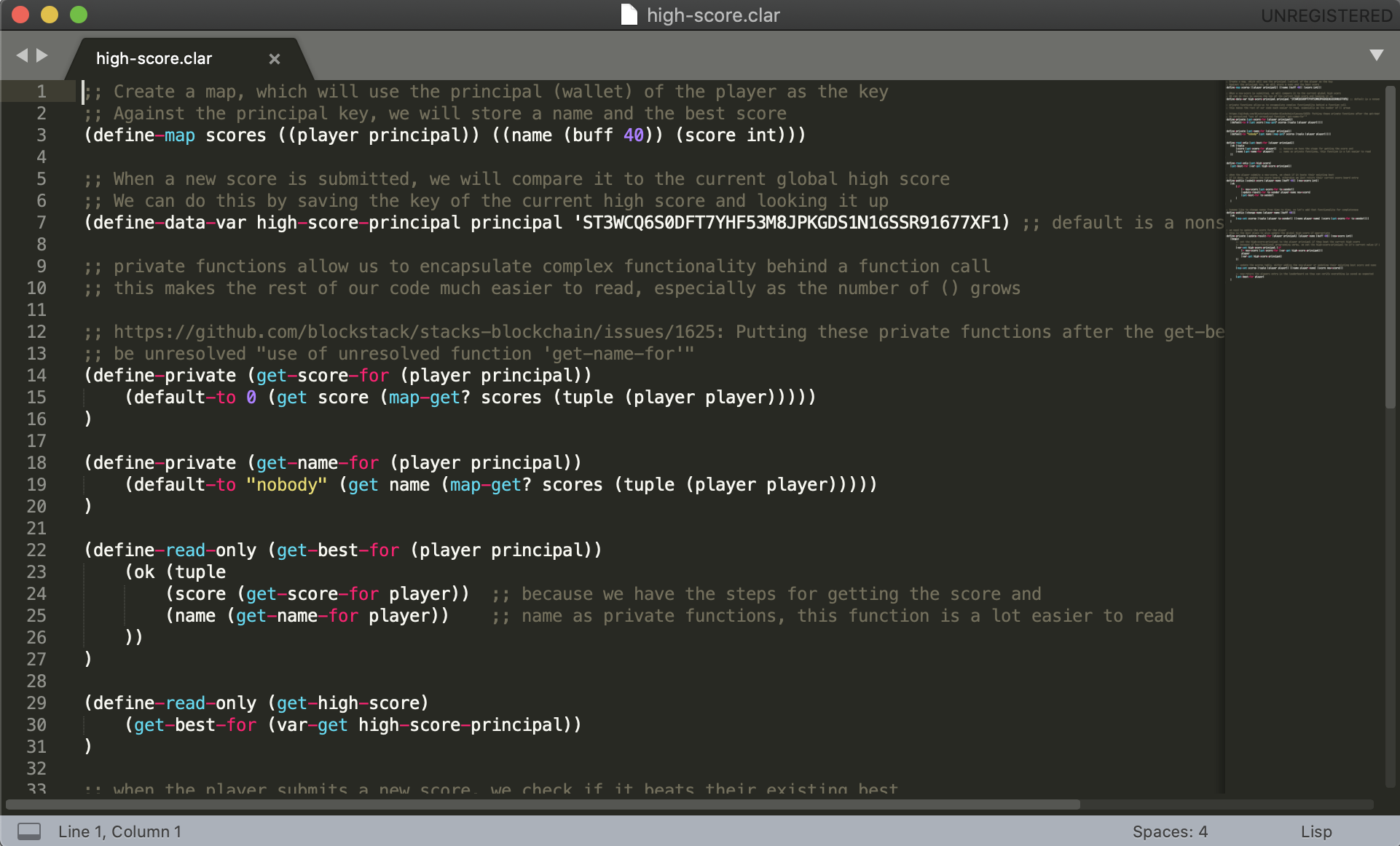Click 'get-high-score' on line 29

(x=348, y=703)
